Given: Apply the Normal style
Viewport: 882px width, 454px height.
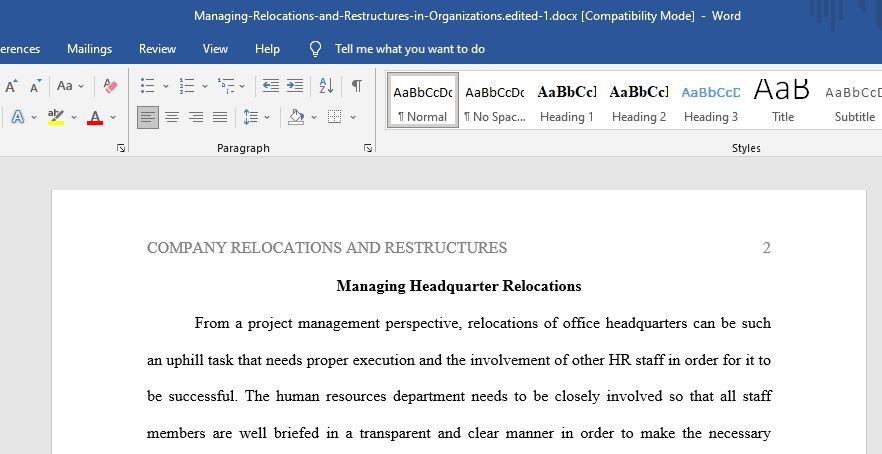Looking at the screenshot, I should pyautogui.click(x=422, y=100).
